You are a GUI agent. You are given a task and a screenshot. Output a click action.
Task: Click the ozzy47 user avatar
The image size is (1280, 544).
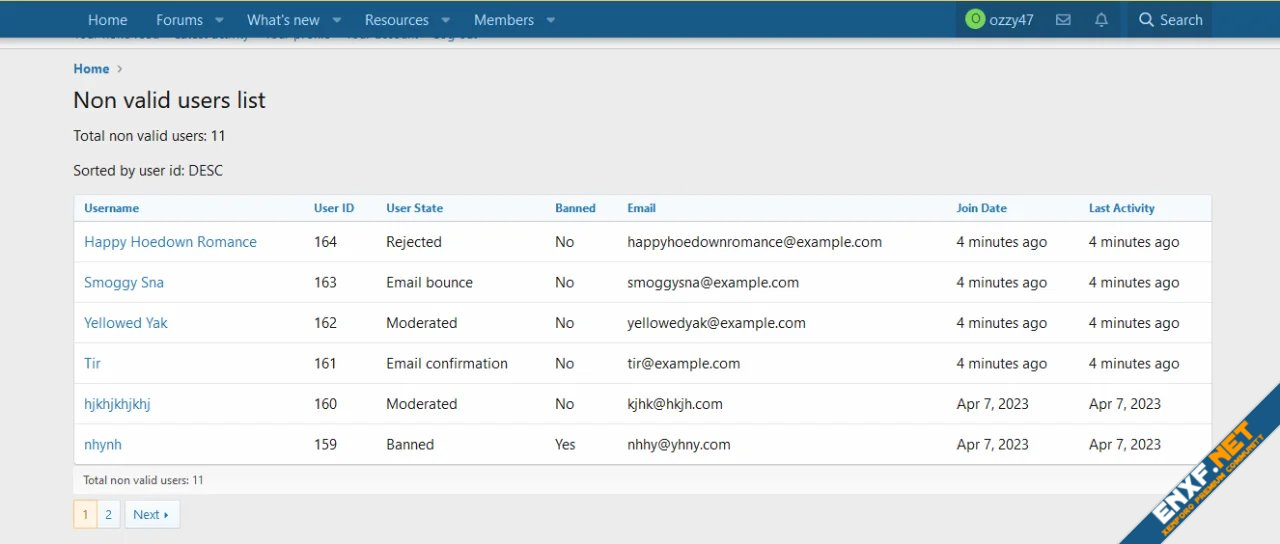tap(974, 20)
